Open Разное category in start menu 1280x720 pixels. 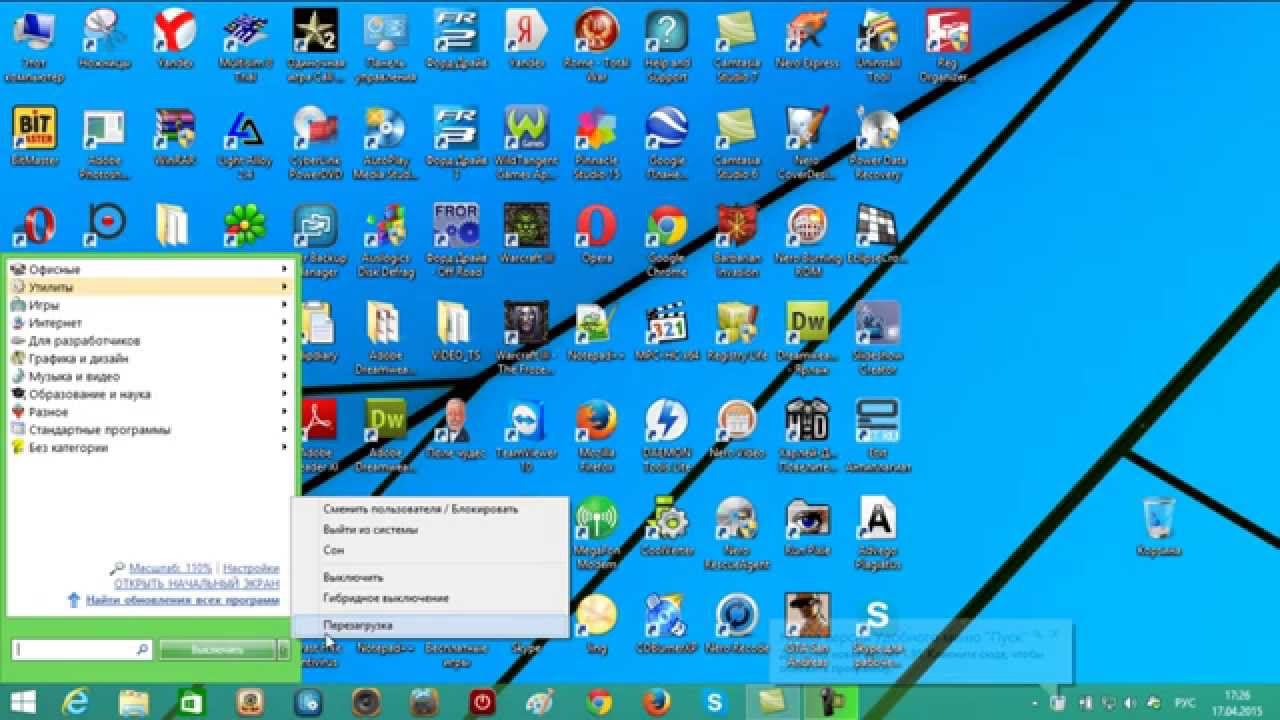[x=150, y=412]
